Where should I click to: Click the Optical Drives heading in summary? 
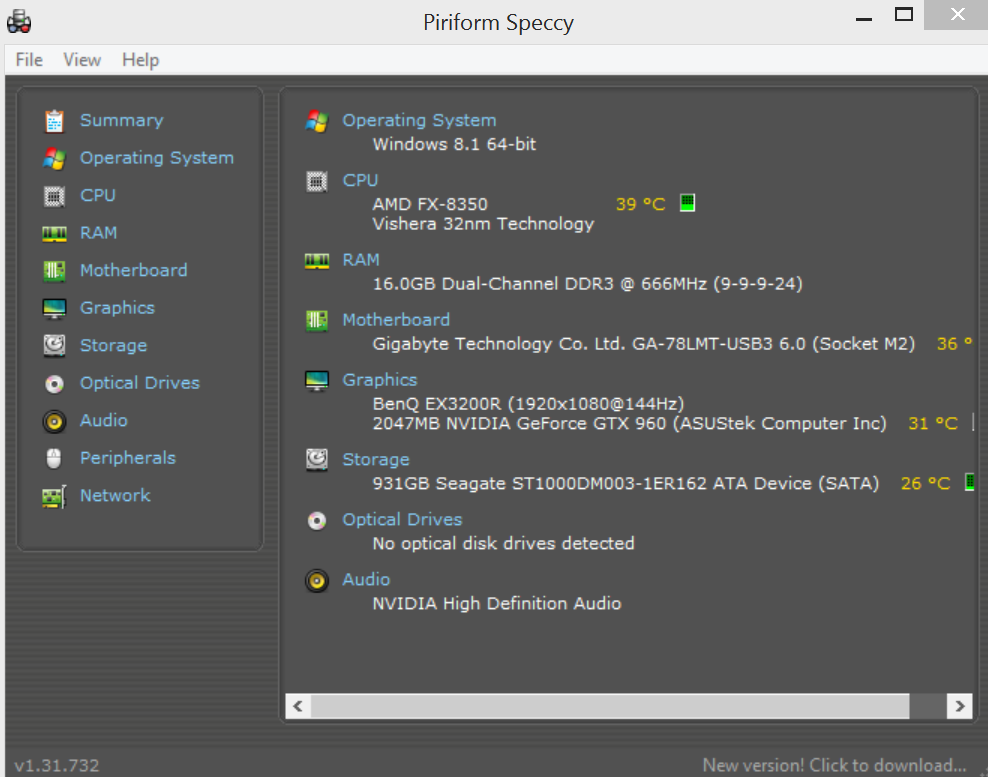pos(402,519)
